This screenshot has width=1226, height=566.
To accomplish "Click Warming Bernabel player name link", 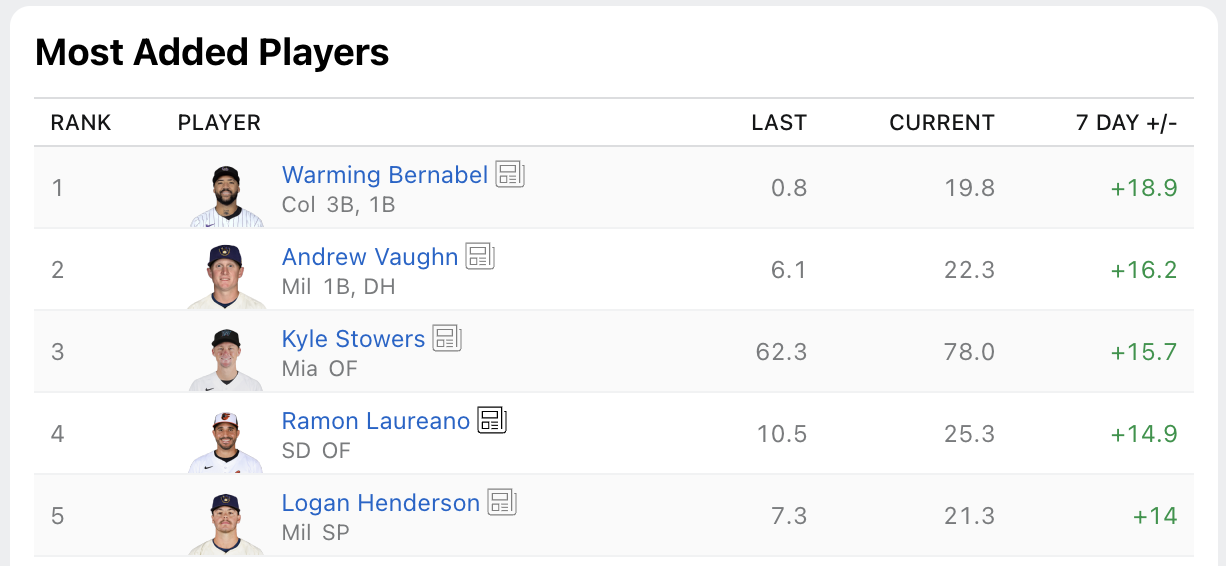I will 385,175.
